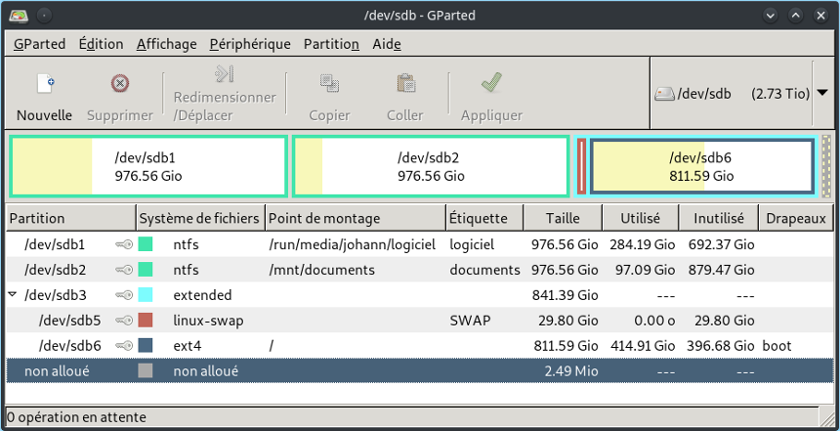Select the non alloué row in list
Image resolution: width=840 pixels, height=431 pixels.
tap(300, 371)
